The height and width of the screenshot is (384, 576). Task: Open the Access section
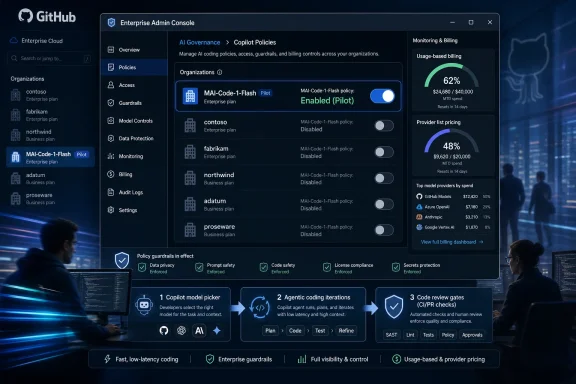point(134,85)
